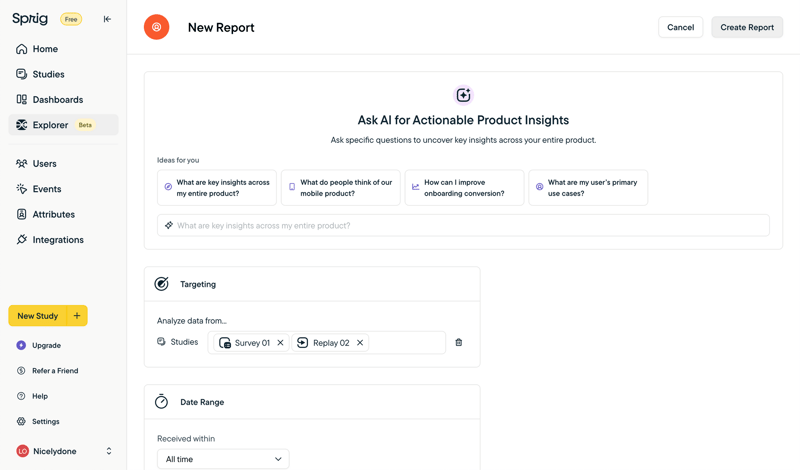Click the 'Analyze data from...' text
The height and width of the screenshot is (470, 800).
point(192,321)
